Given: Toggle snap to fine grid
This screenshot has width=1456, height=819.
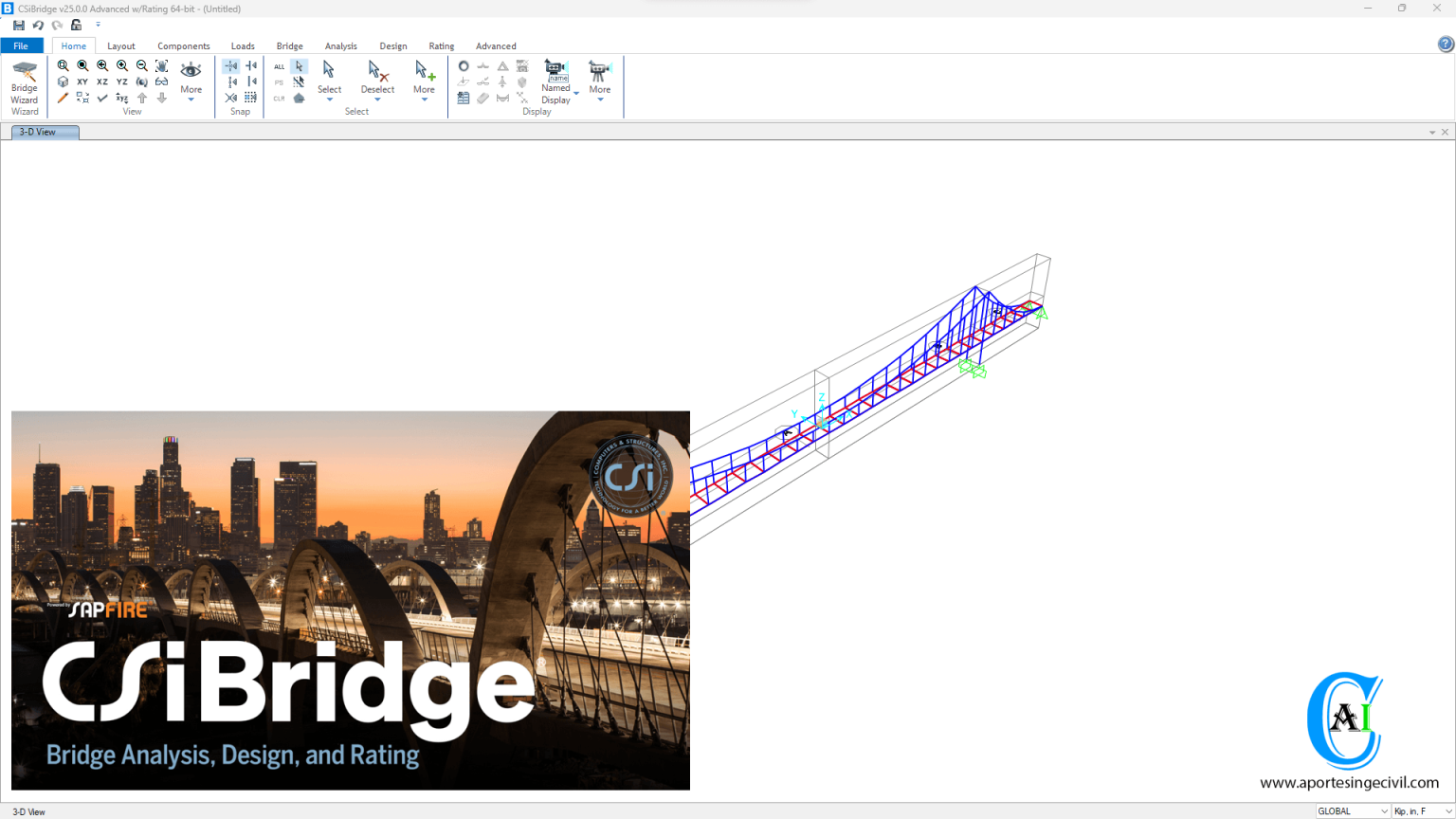Looking at the screenshot, I should click(x=251, y=98).
